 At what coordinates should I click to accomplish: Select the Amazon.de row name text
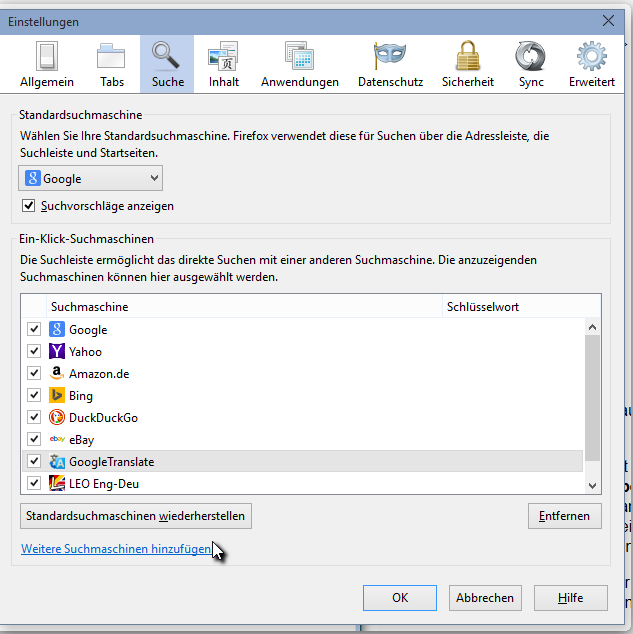pos(99,374)
